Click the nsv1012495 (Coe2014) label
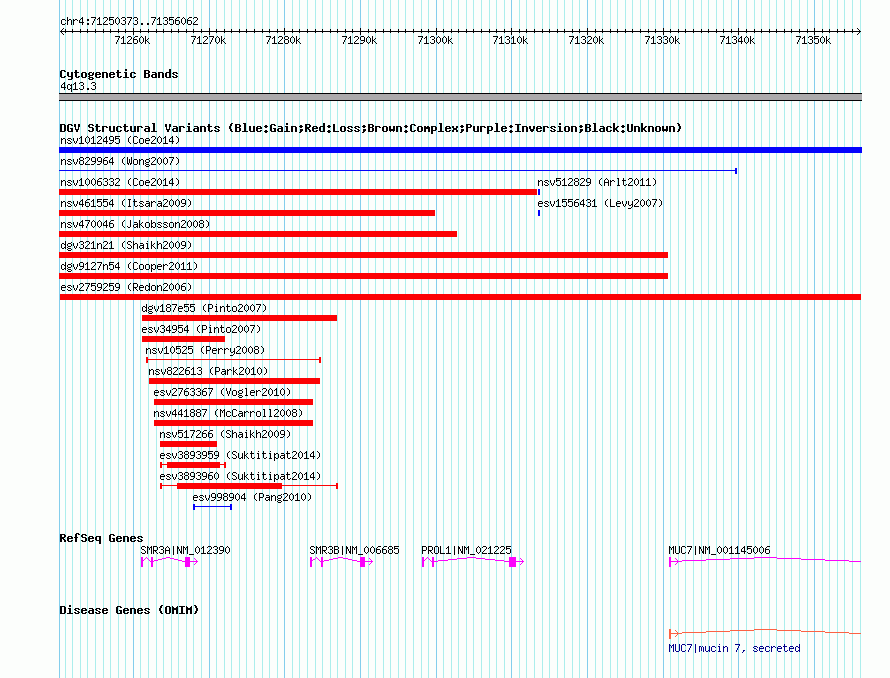The width and height of the screenshot is (890, 678). pos(120,140)
